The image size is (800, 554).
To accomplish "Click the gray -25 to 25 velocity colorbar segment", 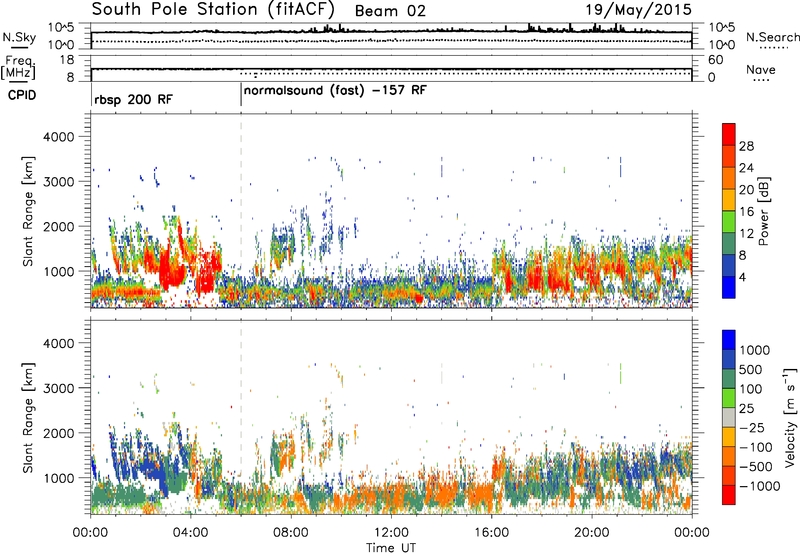I will [729, 417].
